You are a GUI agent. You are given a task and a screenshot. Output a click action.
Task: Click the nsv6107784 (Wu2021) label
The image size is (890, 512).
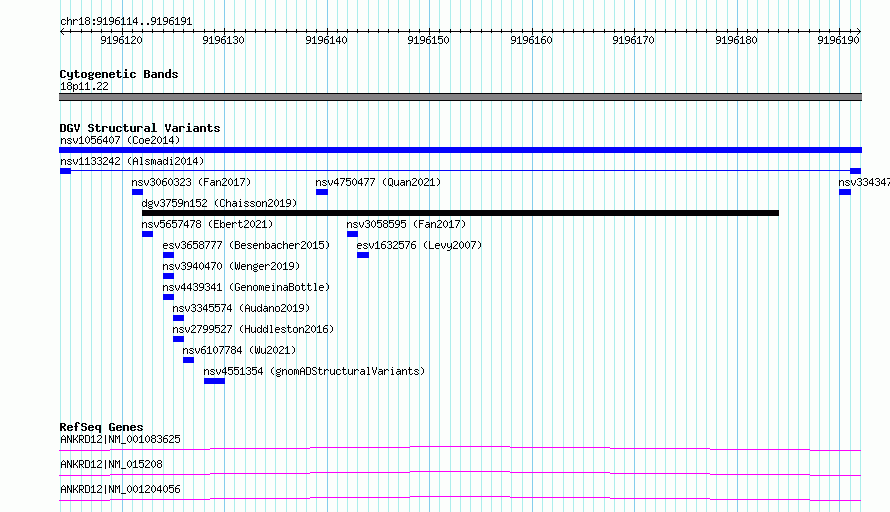click(239, 350)
